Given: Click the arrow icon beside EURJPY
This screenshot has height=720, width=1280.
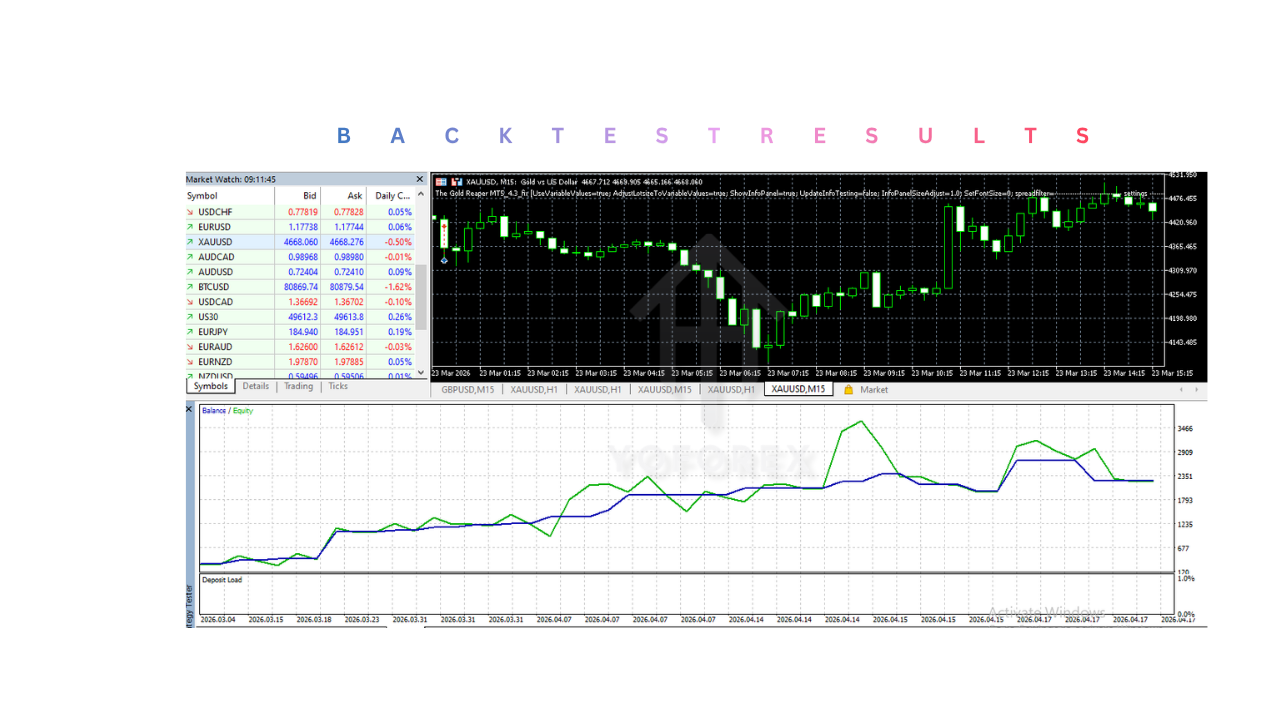Looking at the screenshot, I should point(190,332).
